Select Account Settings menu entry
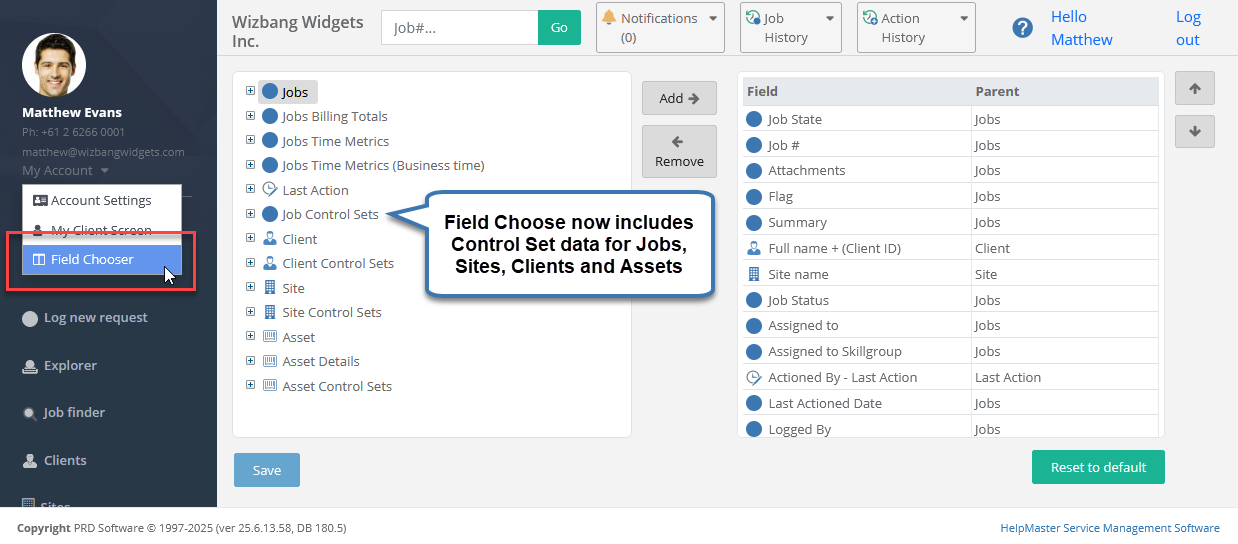This screenshot has width=1238, height=544. [102, 200]
